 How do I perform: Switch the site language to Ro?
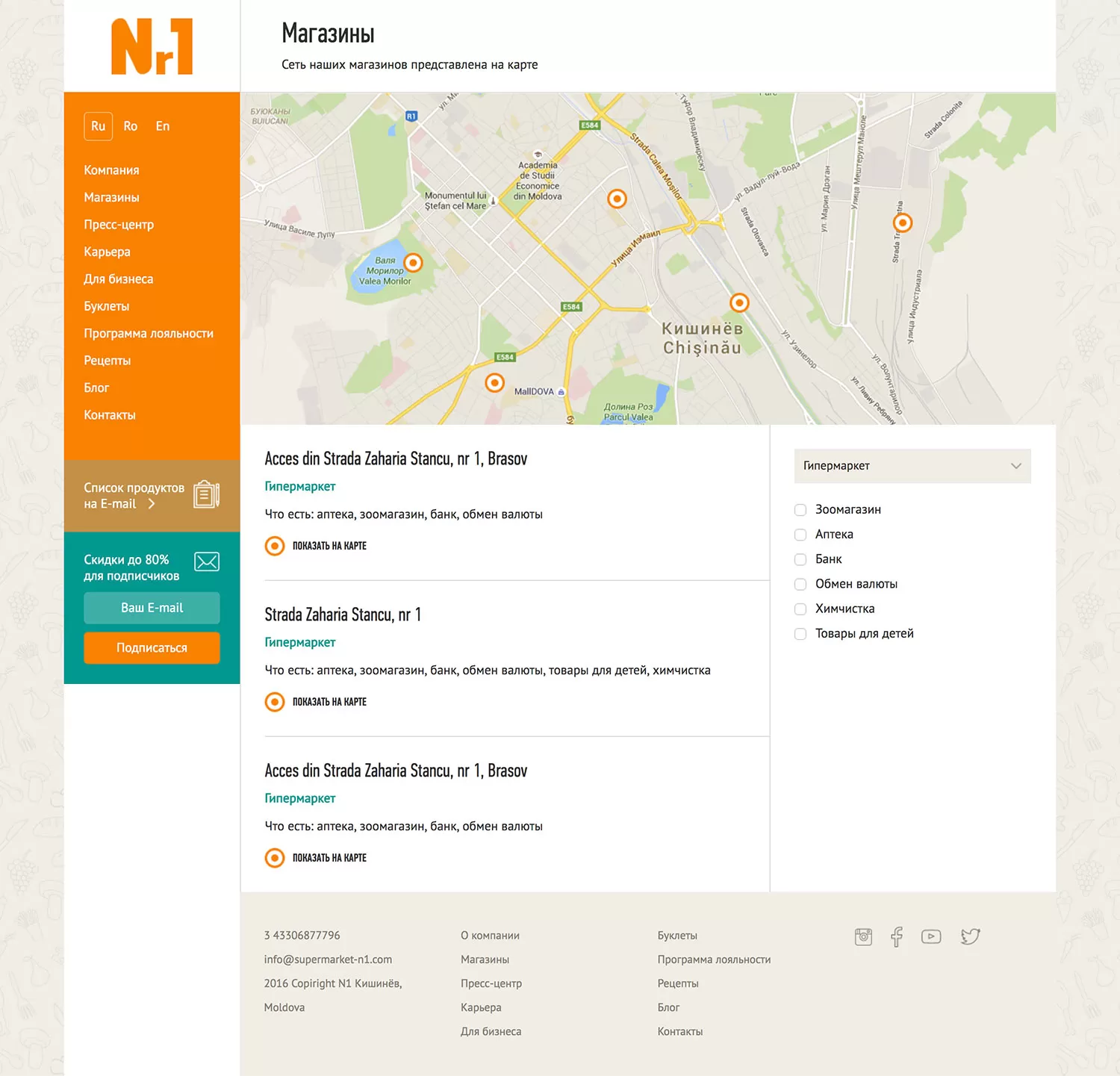(x=131, y=126)
